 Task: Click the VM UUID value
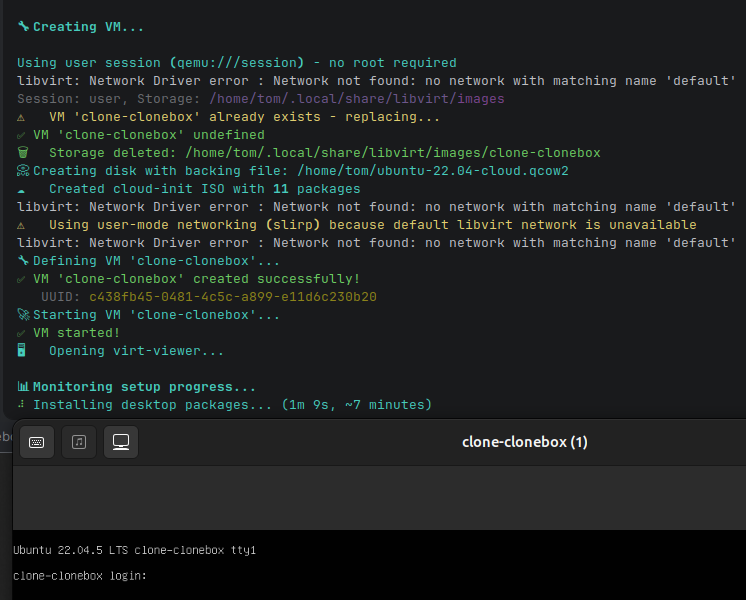pos(233,297)
